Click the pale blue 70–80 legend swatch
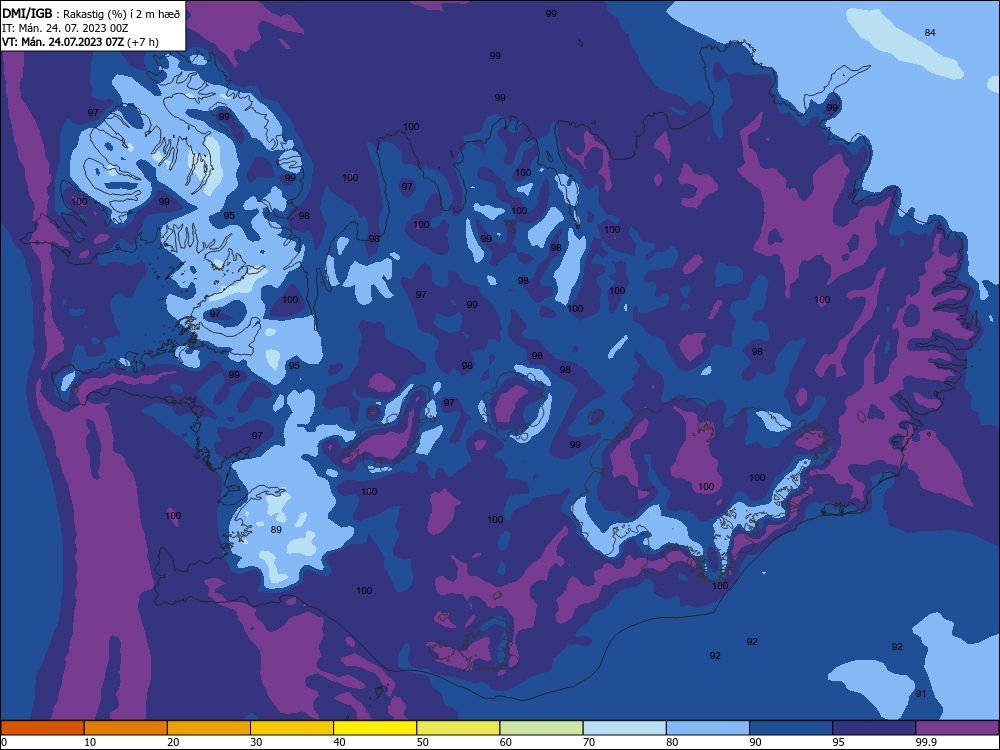The width and height of the screenshot is (1000, 750). (625, 728)
